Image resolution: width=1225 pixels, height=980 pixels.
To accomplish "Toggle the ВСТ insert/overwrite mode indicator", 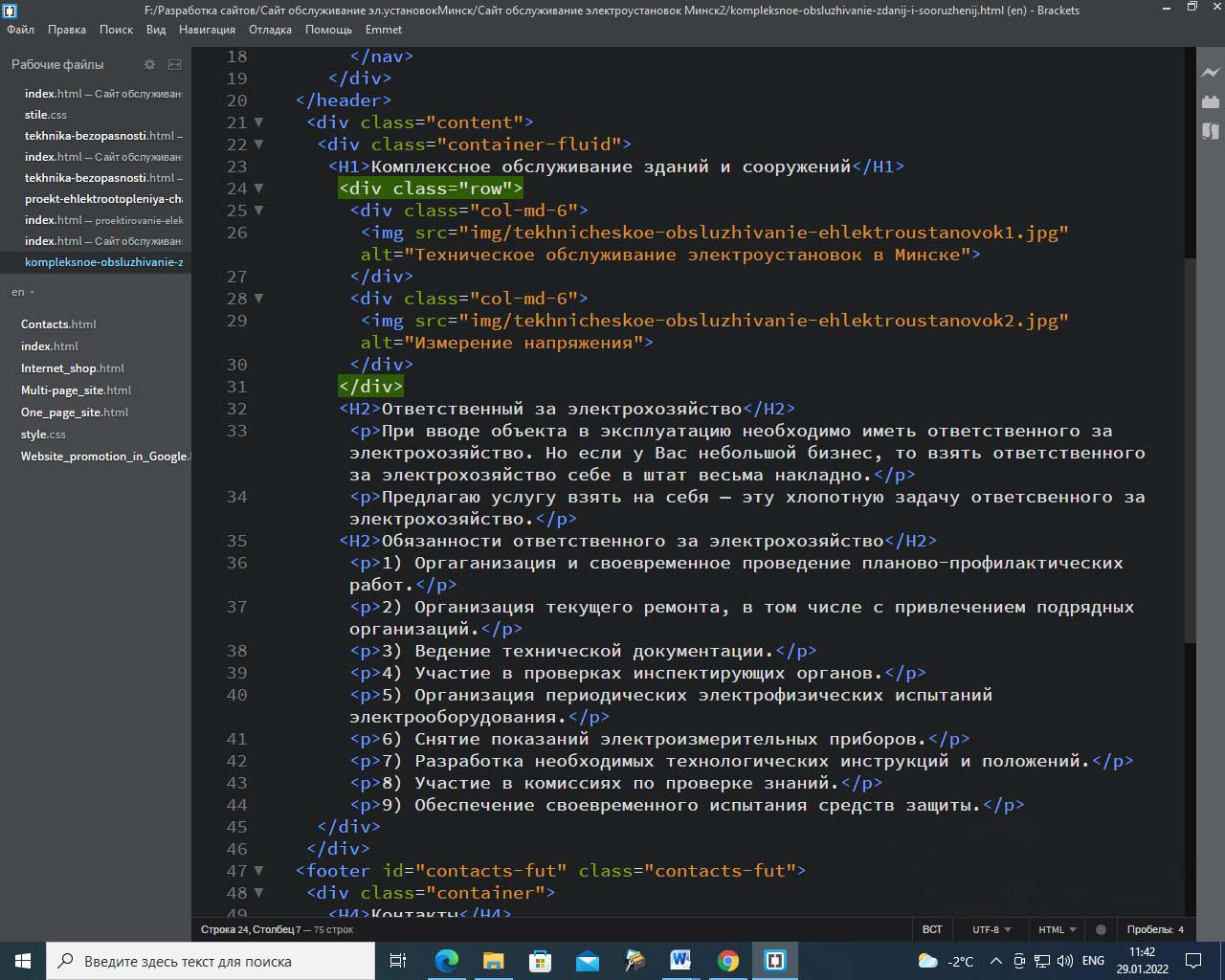I will point(932,929).
